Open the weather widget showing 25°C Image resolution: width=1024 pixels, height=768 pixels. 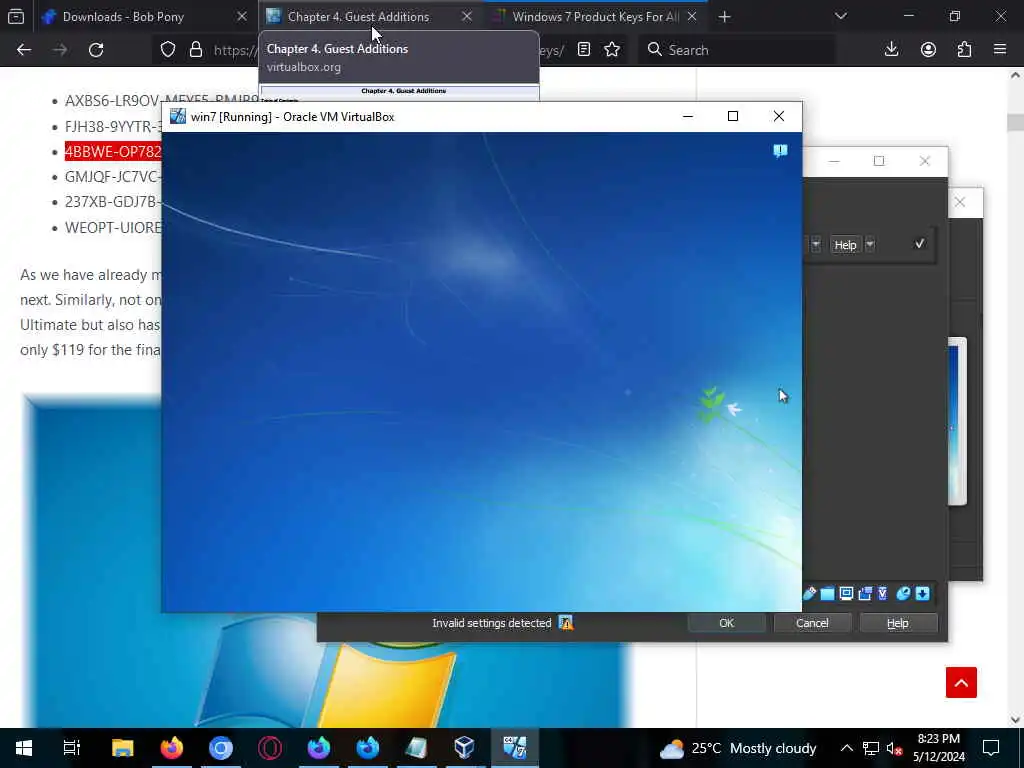(737, 748)
